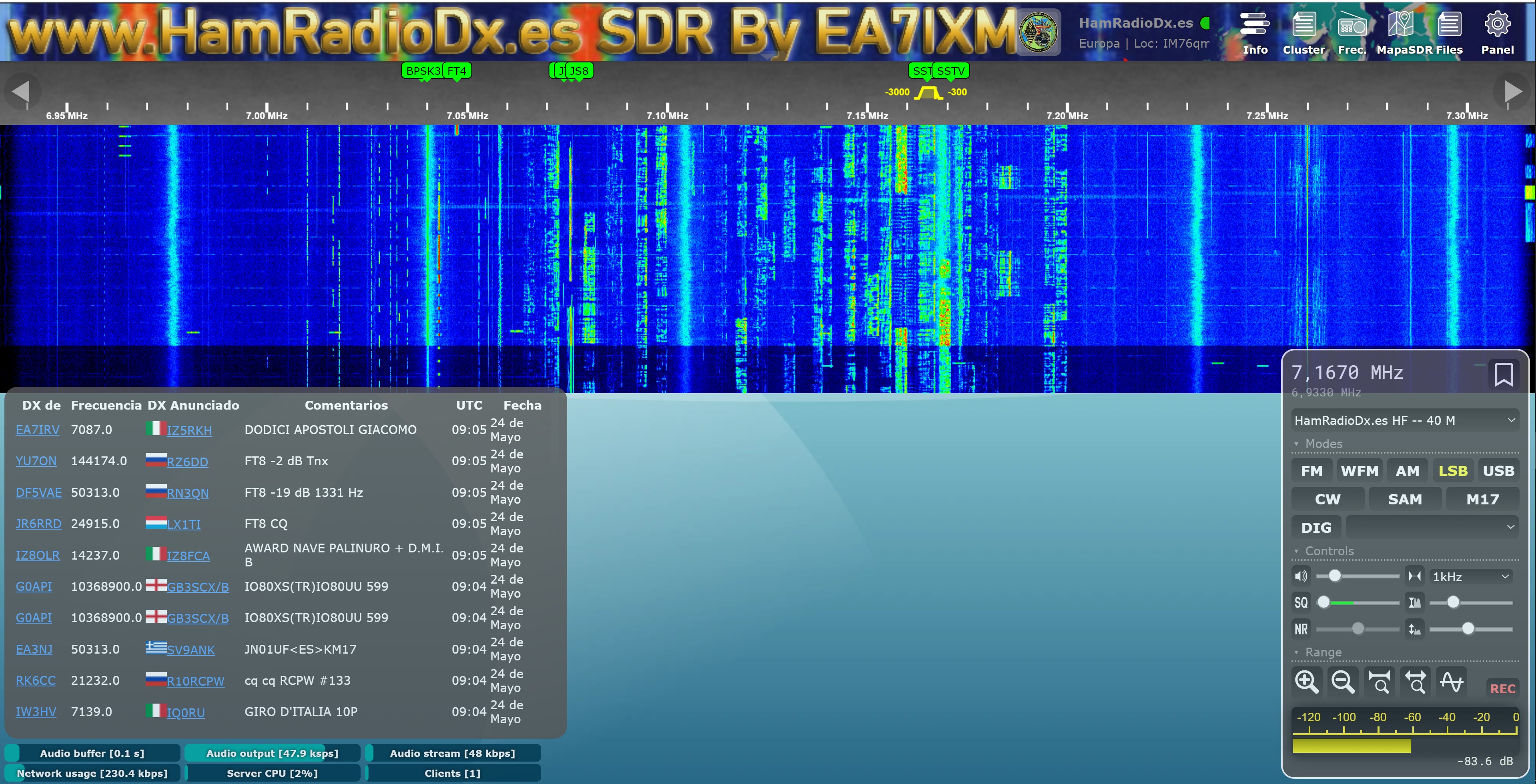1536x784 pixels.
Task: Open the RZ6DD callsign link
Action: (x=187, y=462)
